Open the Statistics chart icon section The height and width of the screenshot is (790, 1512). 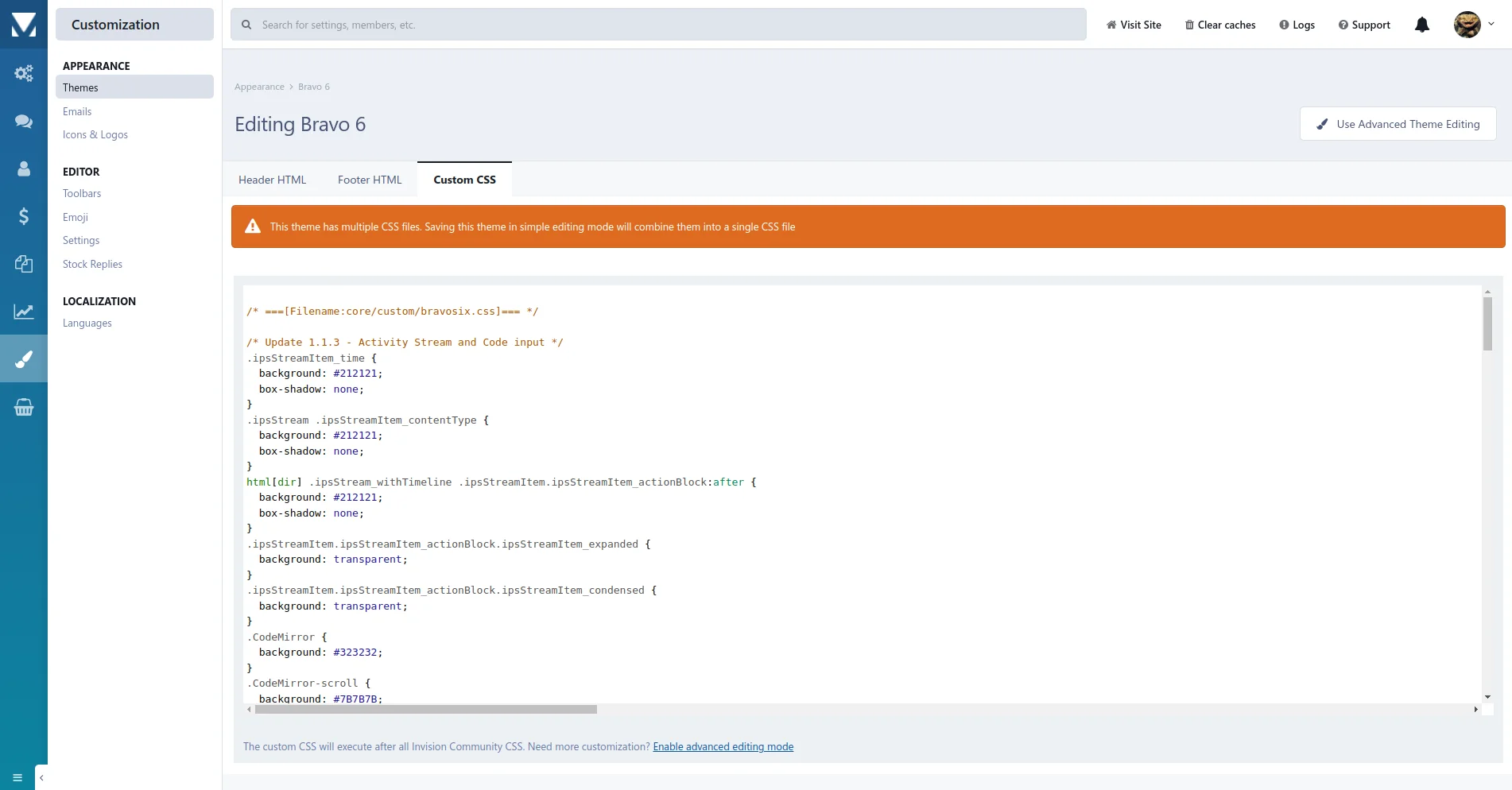coord(24,312)
